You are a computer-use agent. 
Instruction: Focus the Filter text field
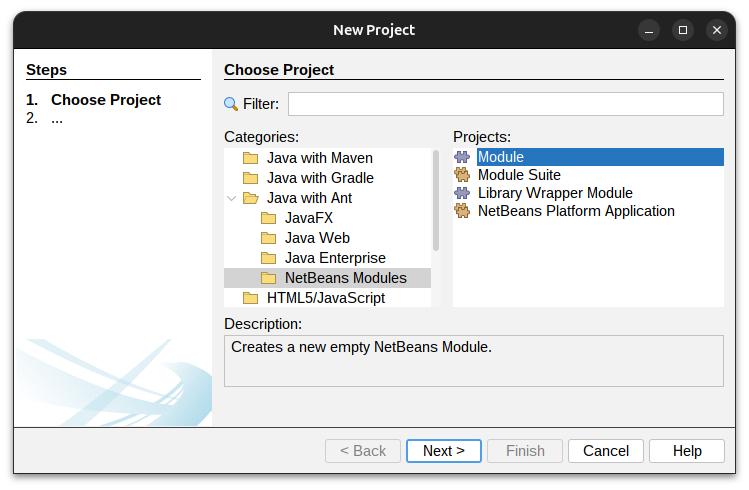(505, 104)
